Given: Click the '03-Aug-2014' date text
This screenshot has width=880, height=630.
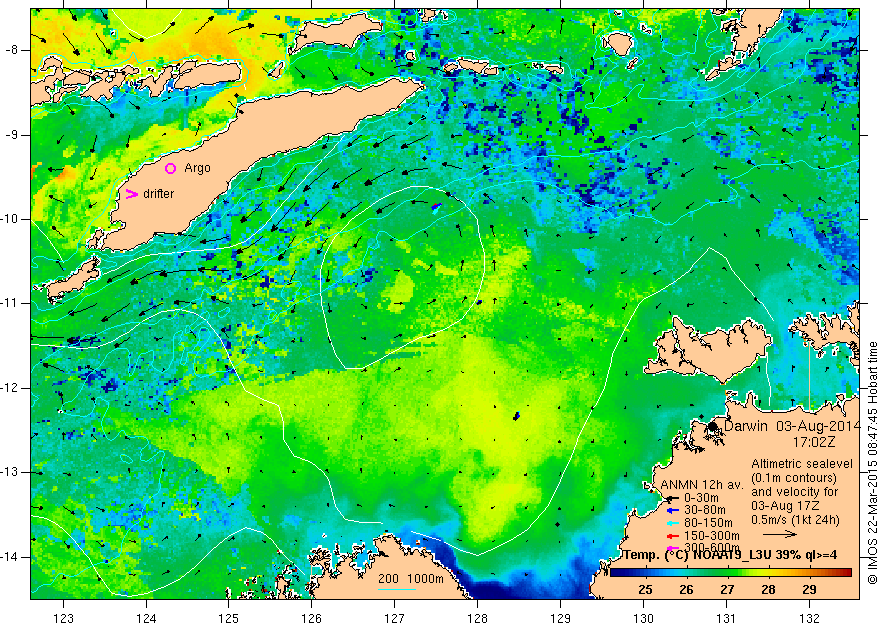Looking at the screenshot, I should 818,426.
